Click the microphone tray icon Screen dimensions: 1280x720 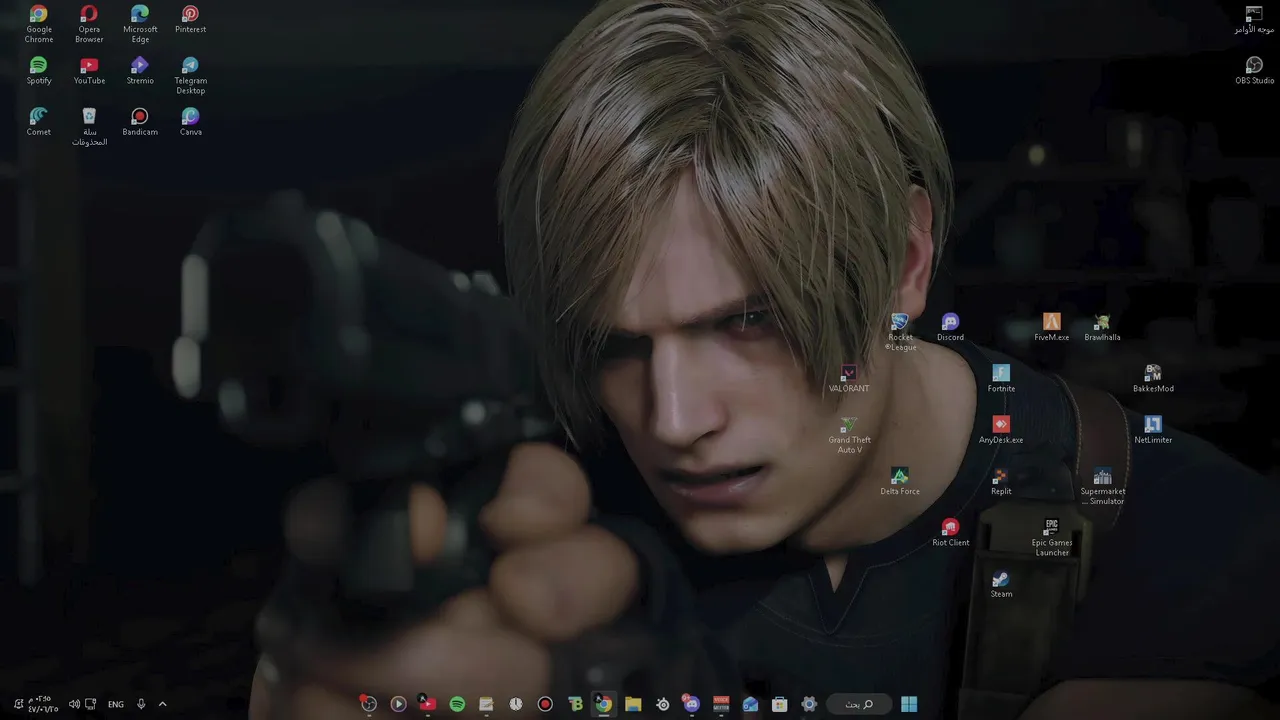pyautogui.click(x=141, y=704)
